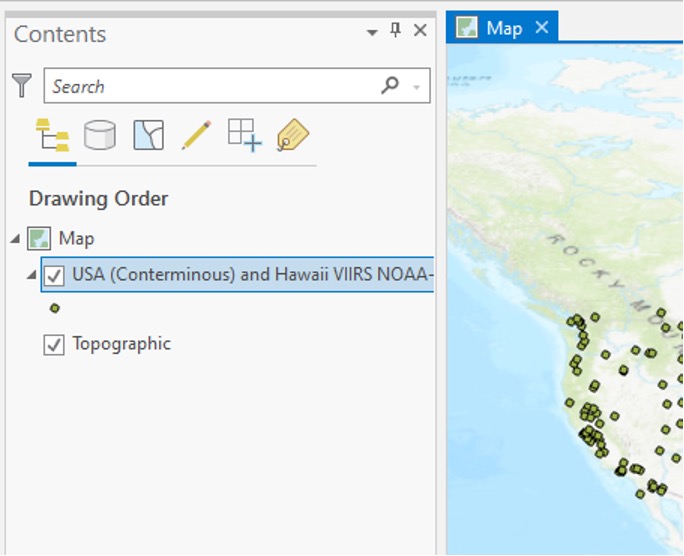684x556 pixels.
Task: Select the Topographic layer name
Action: (x=121, y=344)
